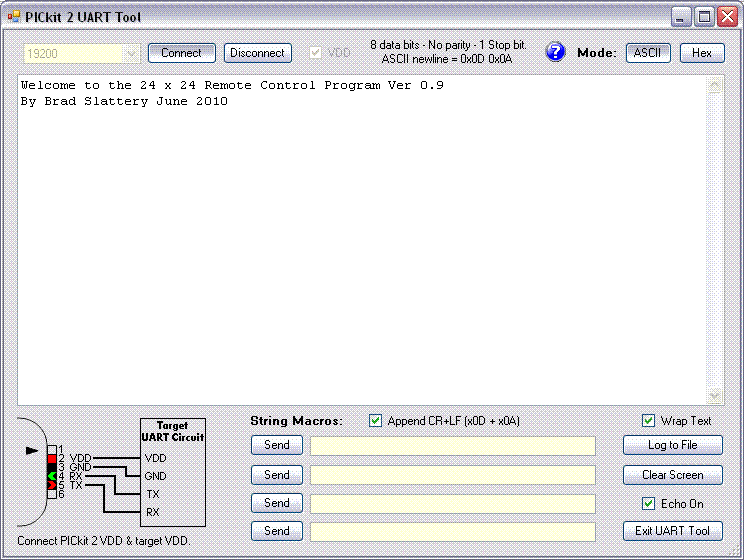Click the Disconnect button
The width and height of the screenshot is (744, 560).
point(258,53)
